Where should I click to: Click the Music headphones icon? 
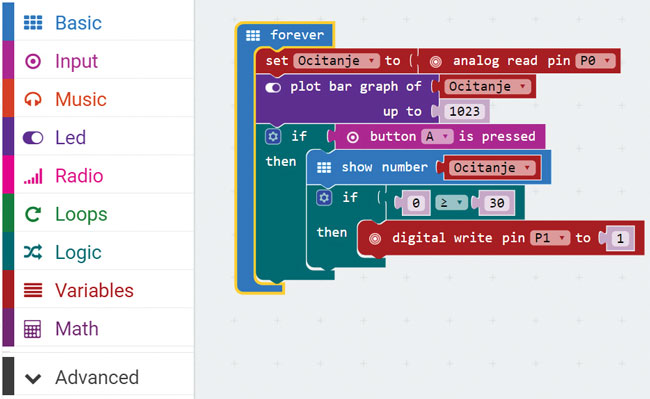coord(33,99)
